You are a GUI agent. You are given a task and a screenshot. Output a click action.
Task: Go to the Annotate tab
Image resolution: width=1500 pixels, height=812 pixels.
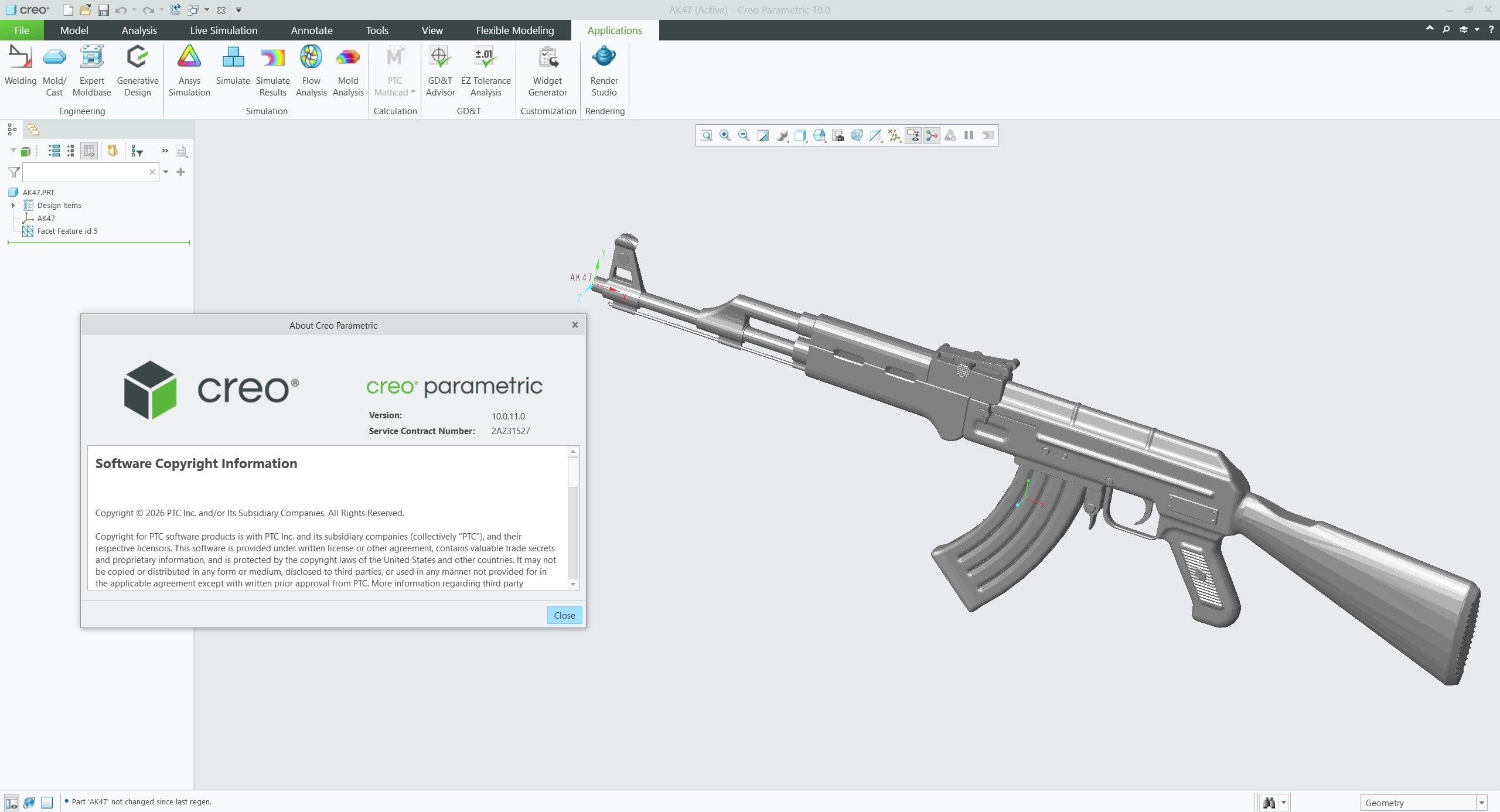point(312,30)
